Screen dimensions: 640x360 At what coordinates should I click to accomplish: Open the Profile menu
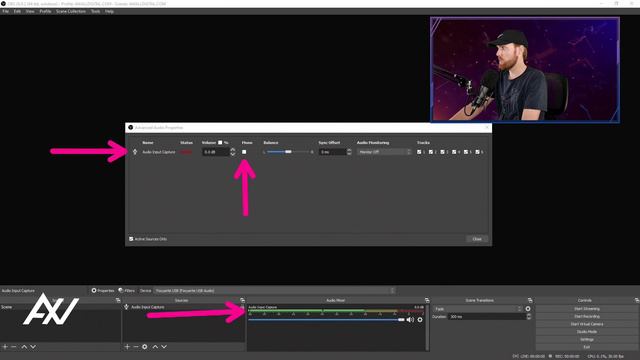[x=45, y=11]
